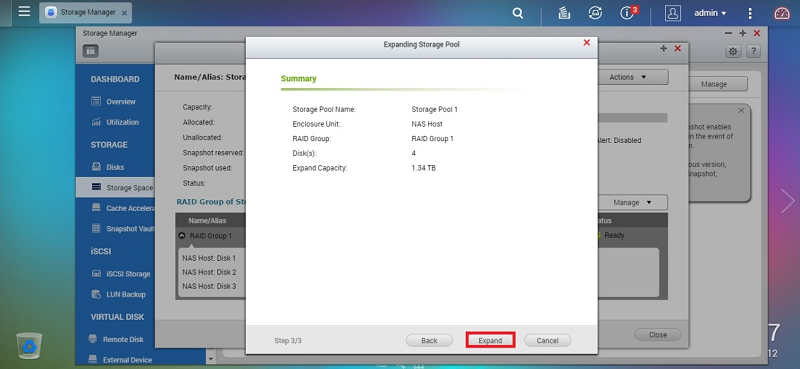Screen dimensions: 800x369
Task: Open Storage Manager help question icon
Action: 753,51
